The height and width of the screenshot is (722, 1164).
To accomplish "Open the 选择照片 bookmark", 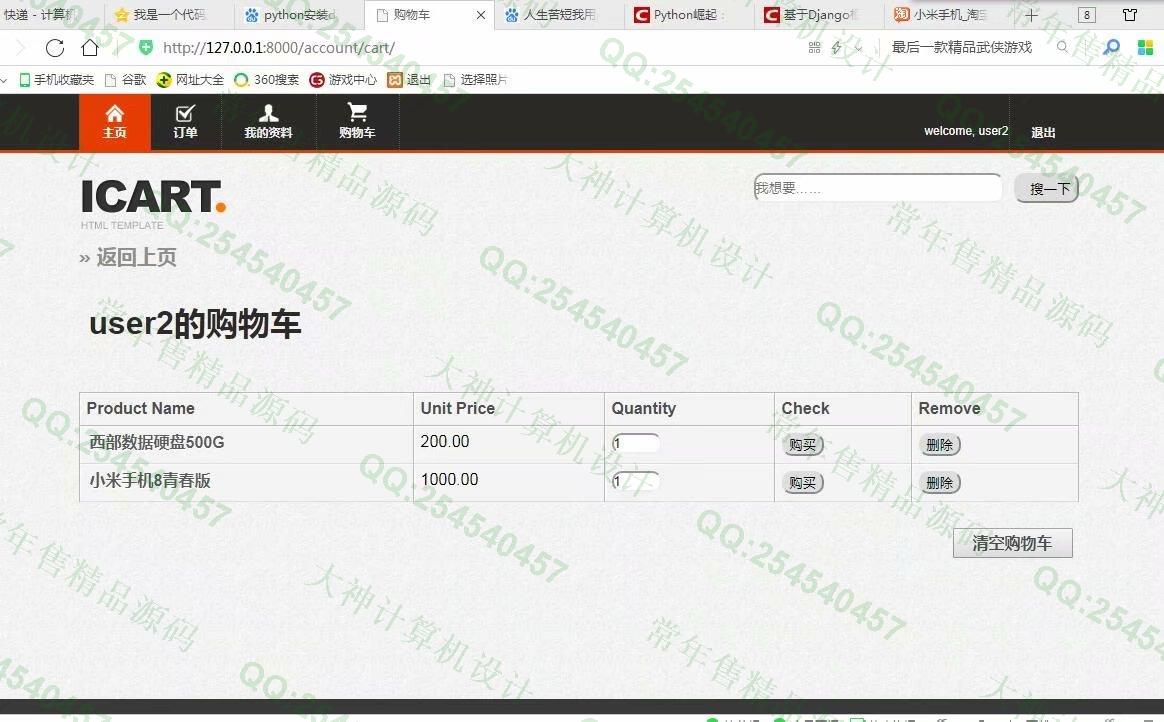I will tap(475, 79).
